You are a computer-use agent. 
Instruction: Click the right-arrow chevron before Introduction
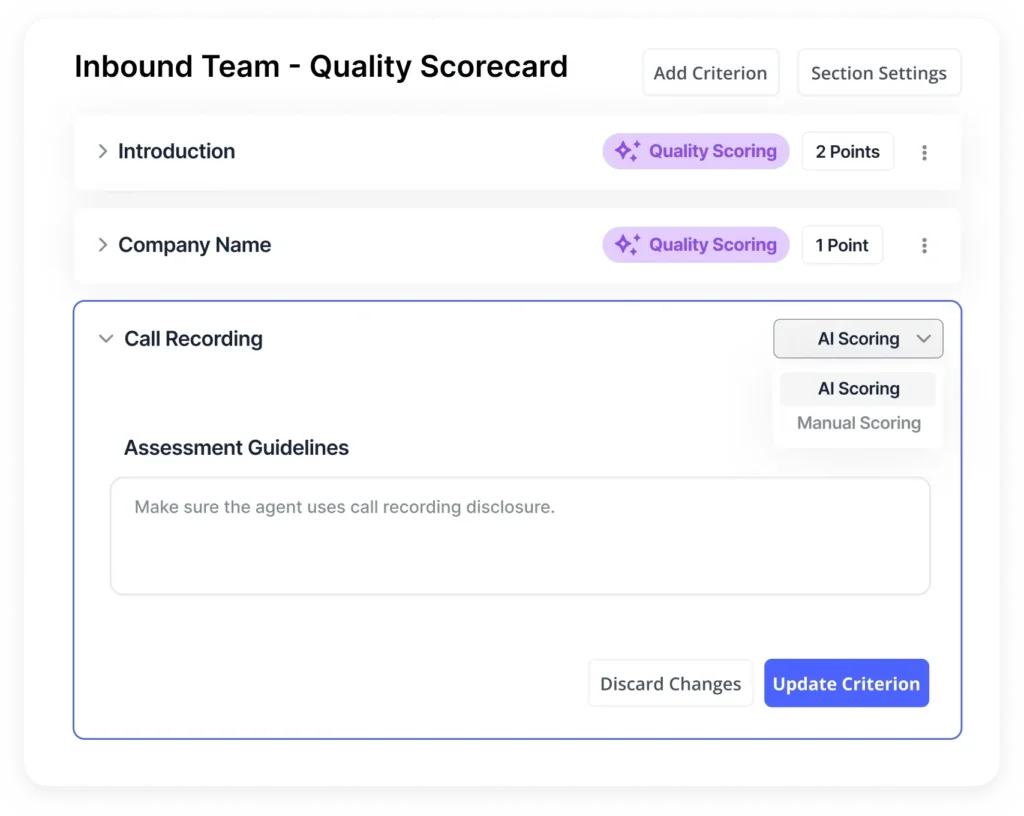(102, 150)
